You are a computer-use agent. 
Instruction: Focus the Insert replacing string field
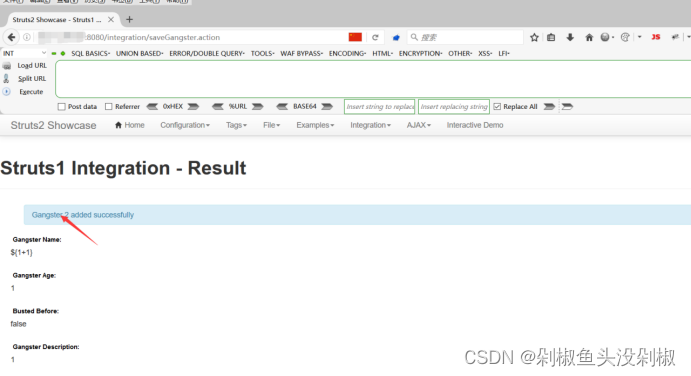(x=454, y=107)
